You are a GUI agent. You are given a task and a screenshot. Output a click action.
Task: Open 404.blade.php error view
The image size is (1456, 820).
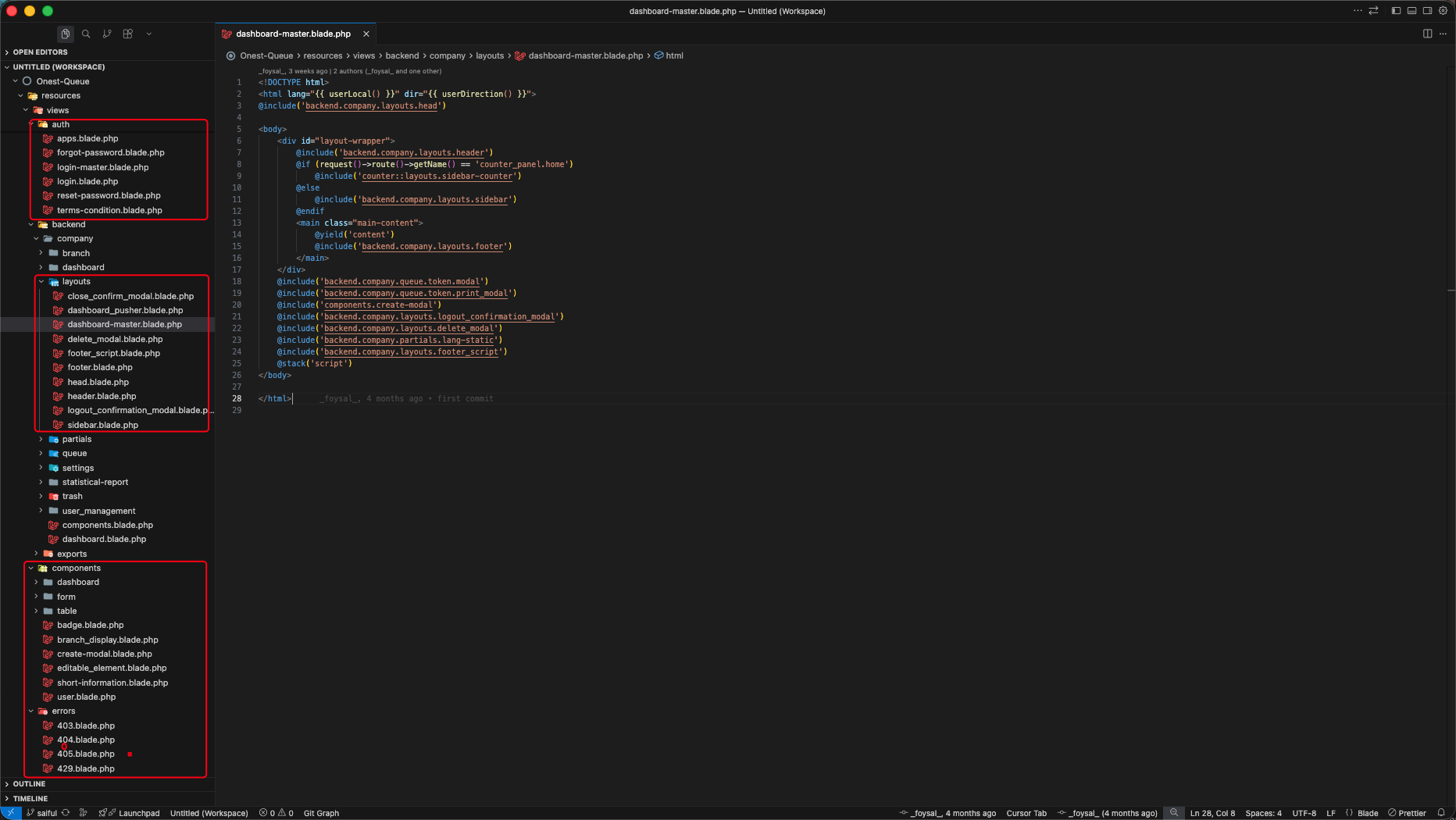pyautogui.click(x=85, y=740)
